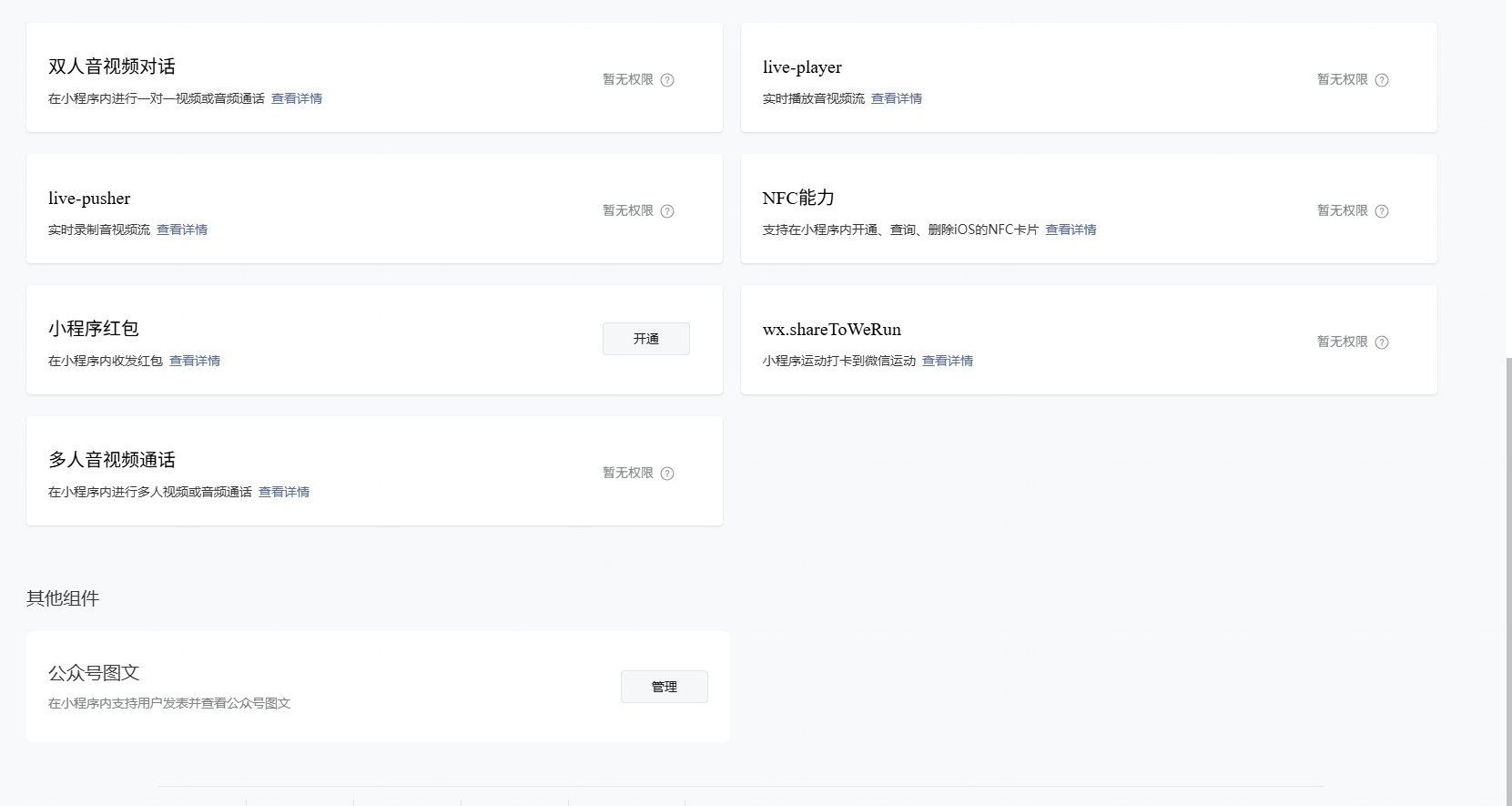Open 查看详情 link for NFC能力
The width and height of the screenshot is (1512, 806).
point(1071,230)
